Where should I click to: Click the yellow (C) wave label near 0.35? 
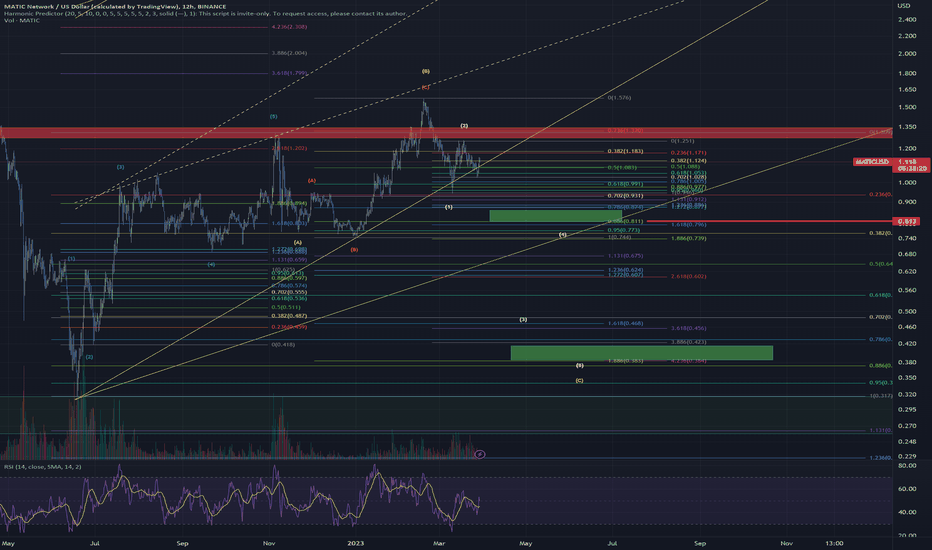[580, 381]
